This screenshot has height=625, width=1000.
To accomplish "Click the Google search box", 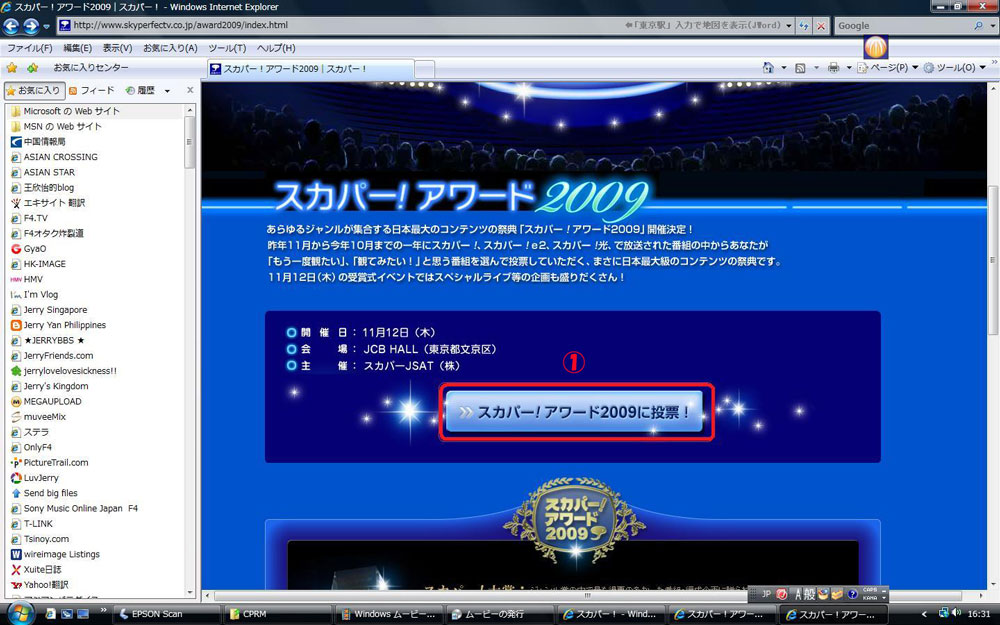I will [904, 26].
